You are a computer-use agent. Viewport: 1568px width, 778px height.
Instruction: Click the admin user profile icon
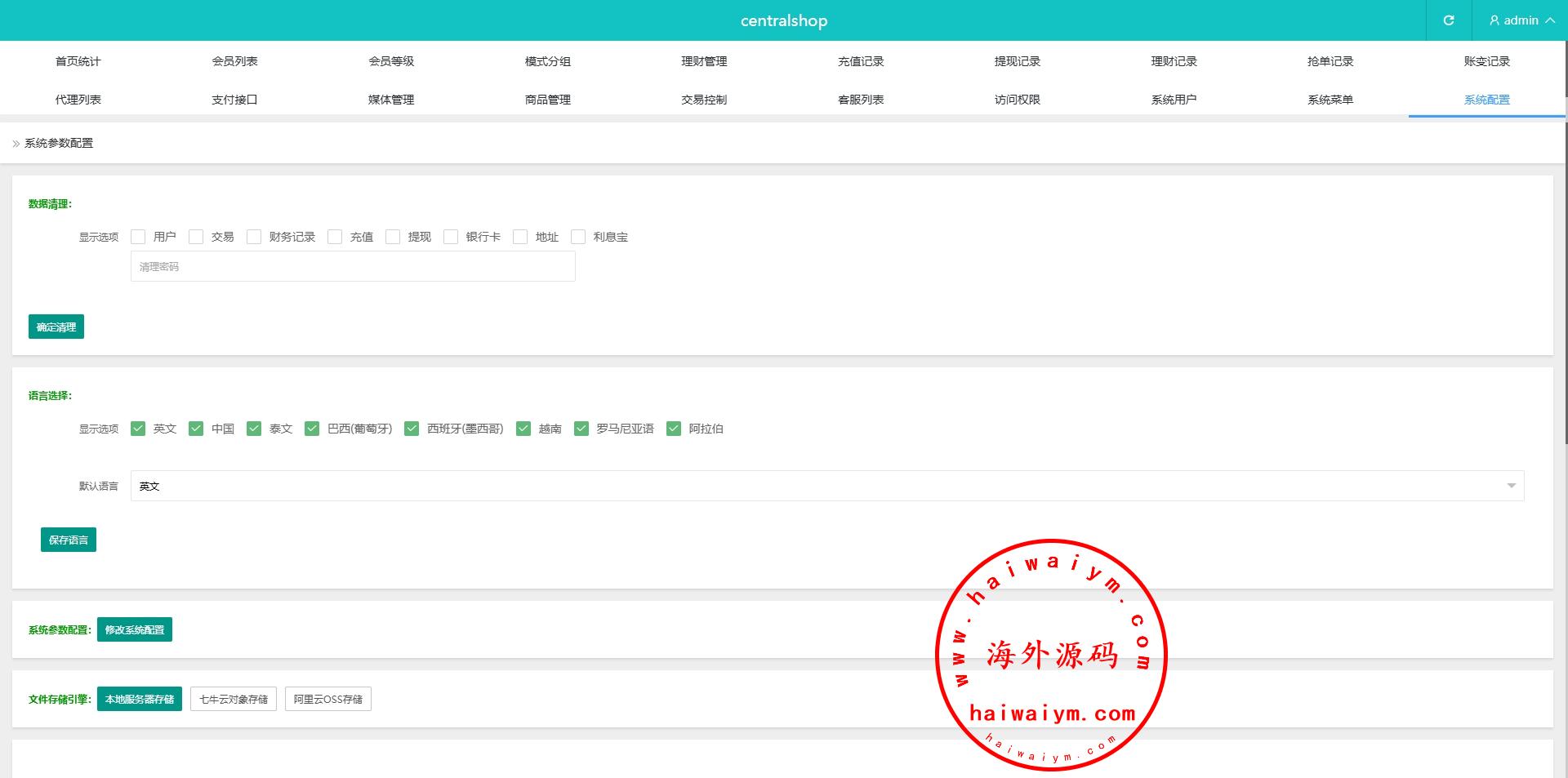pos(1494,20)
